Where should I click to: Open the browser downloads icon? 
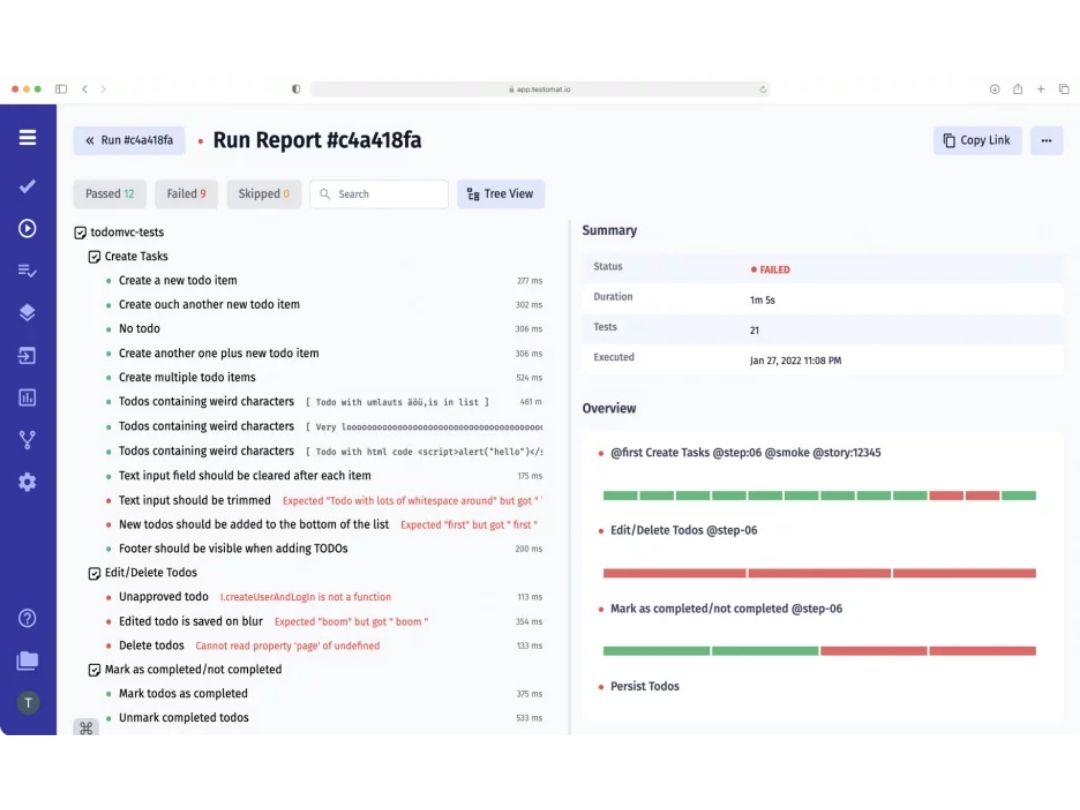coord(995,89)
